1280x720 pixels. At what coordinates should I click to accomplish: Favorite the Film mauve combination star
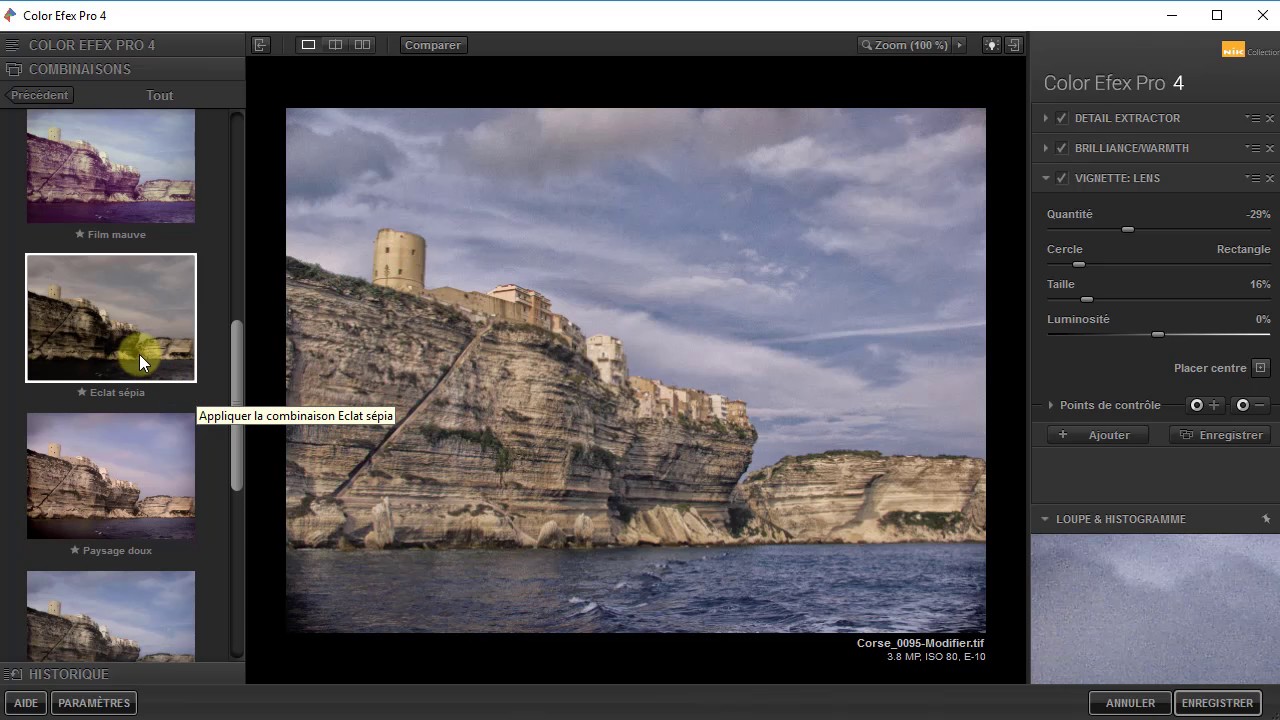[80, 235]
